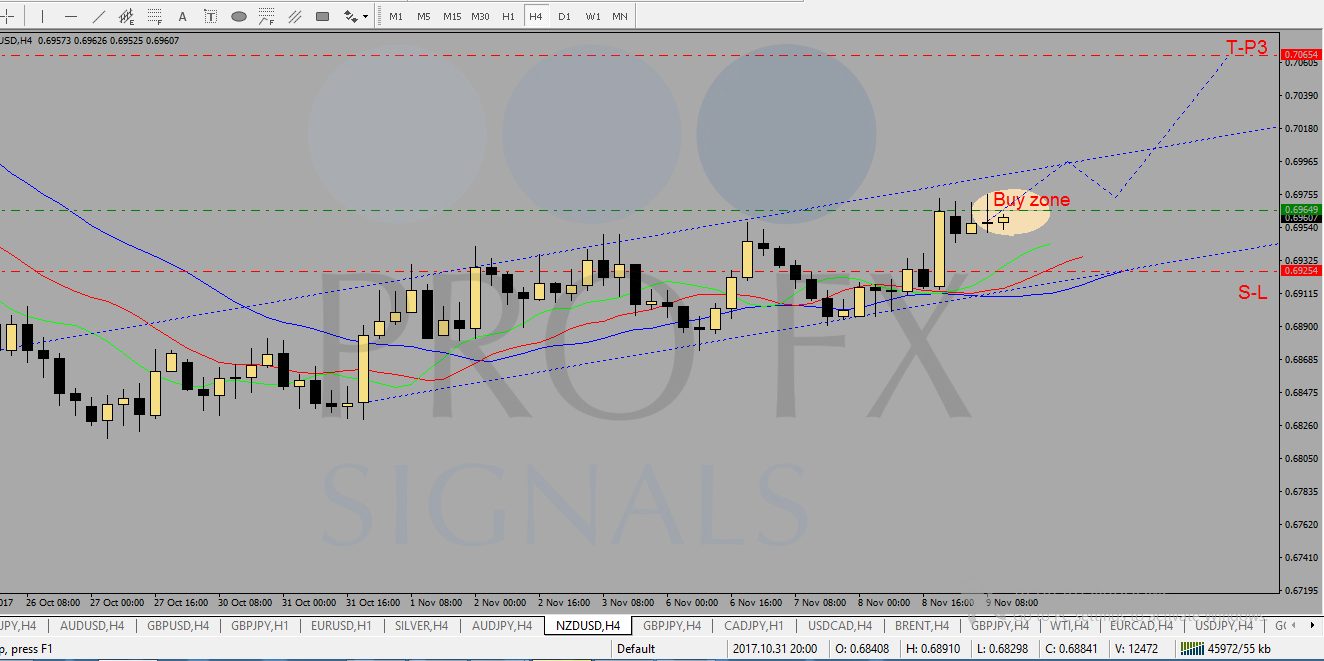Choose the horizontal line drawing tool

pos(71,16)
